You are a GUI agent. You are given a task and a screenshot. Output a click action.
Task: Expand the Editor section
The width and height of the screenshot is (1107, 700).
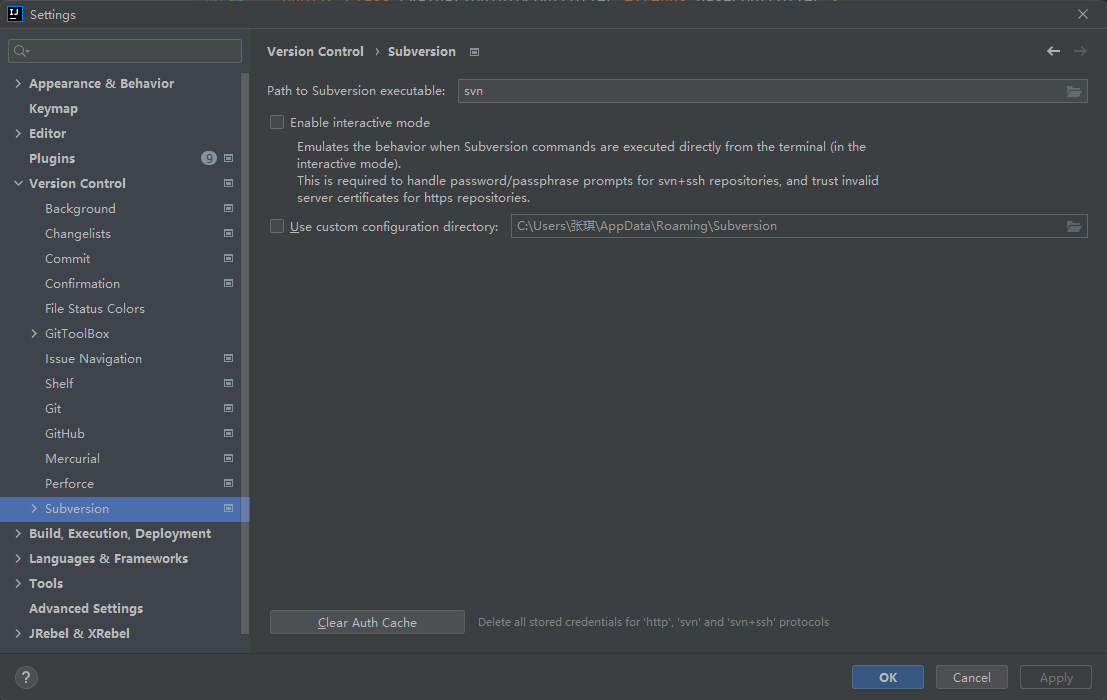click(18, 133)
